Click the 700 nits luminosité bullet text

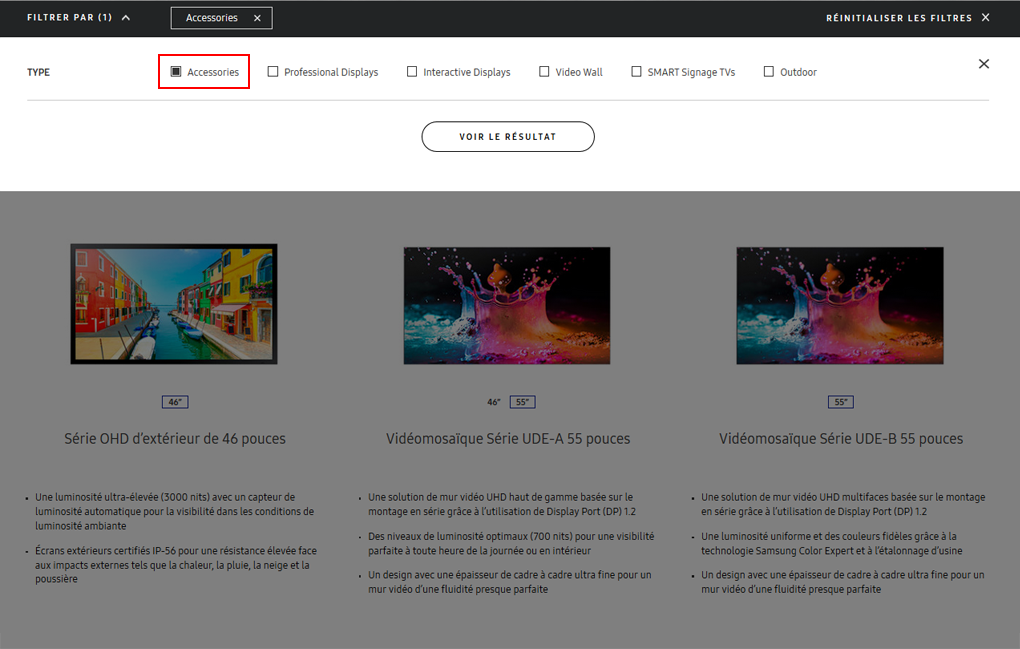click(511, 543)
